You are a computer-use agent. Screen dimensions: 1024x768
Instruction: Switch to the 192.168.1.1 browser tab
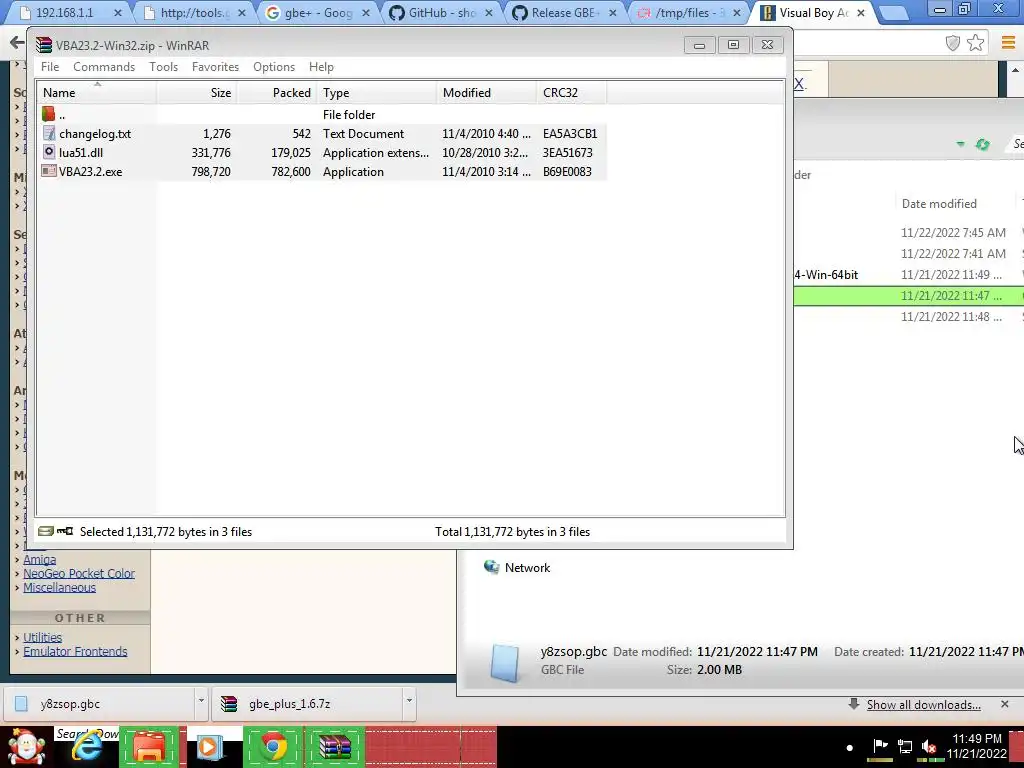69,12
